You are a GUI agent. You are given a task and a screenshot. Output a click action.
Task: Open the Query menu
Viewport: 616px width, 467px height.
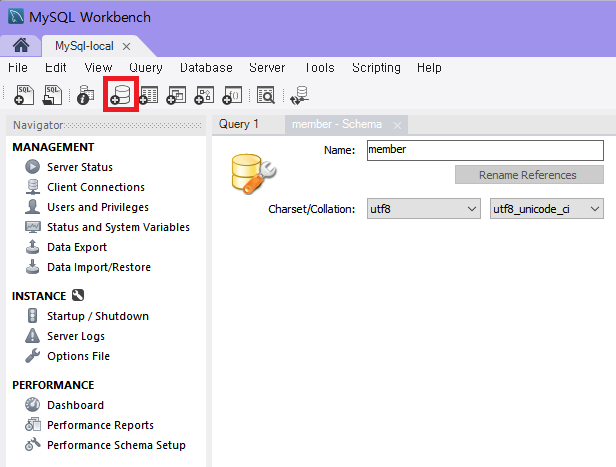146,68
